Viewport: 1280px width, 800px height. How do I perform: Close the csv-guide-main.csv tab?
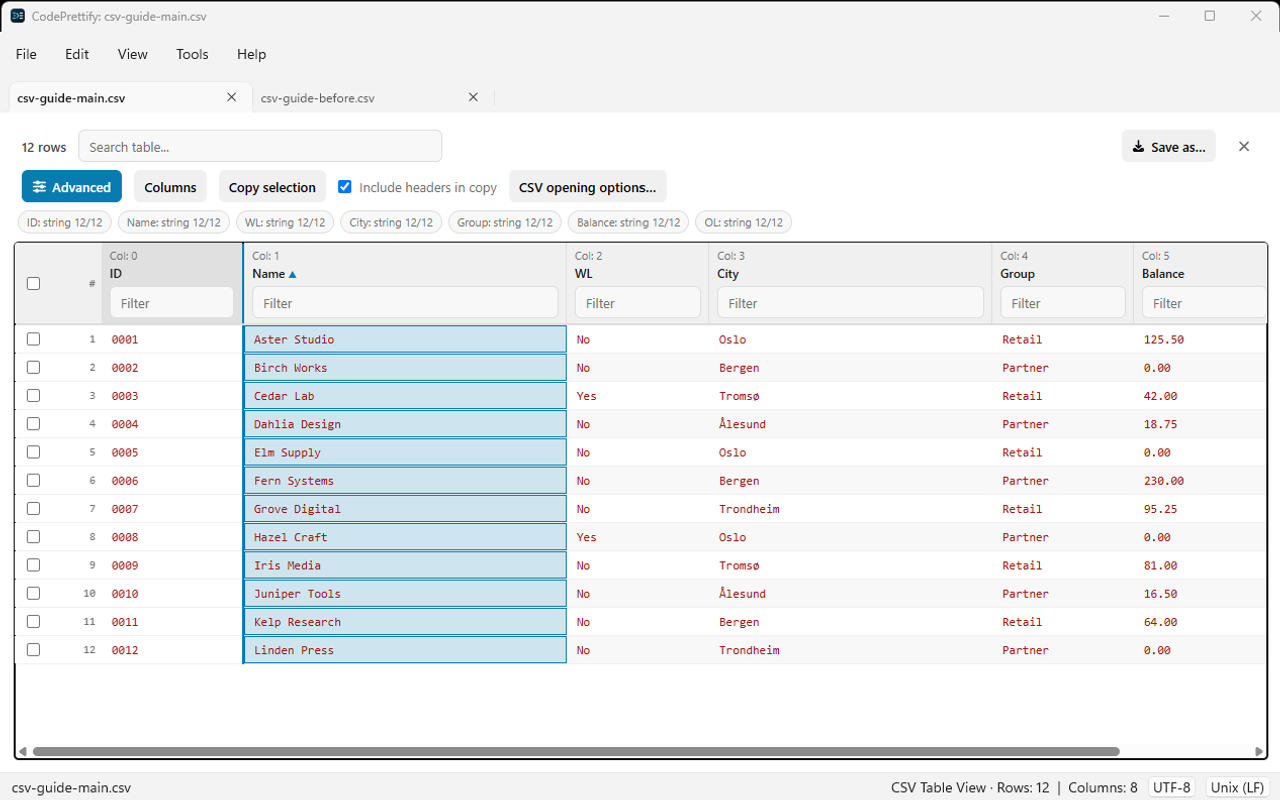232,97
